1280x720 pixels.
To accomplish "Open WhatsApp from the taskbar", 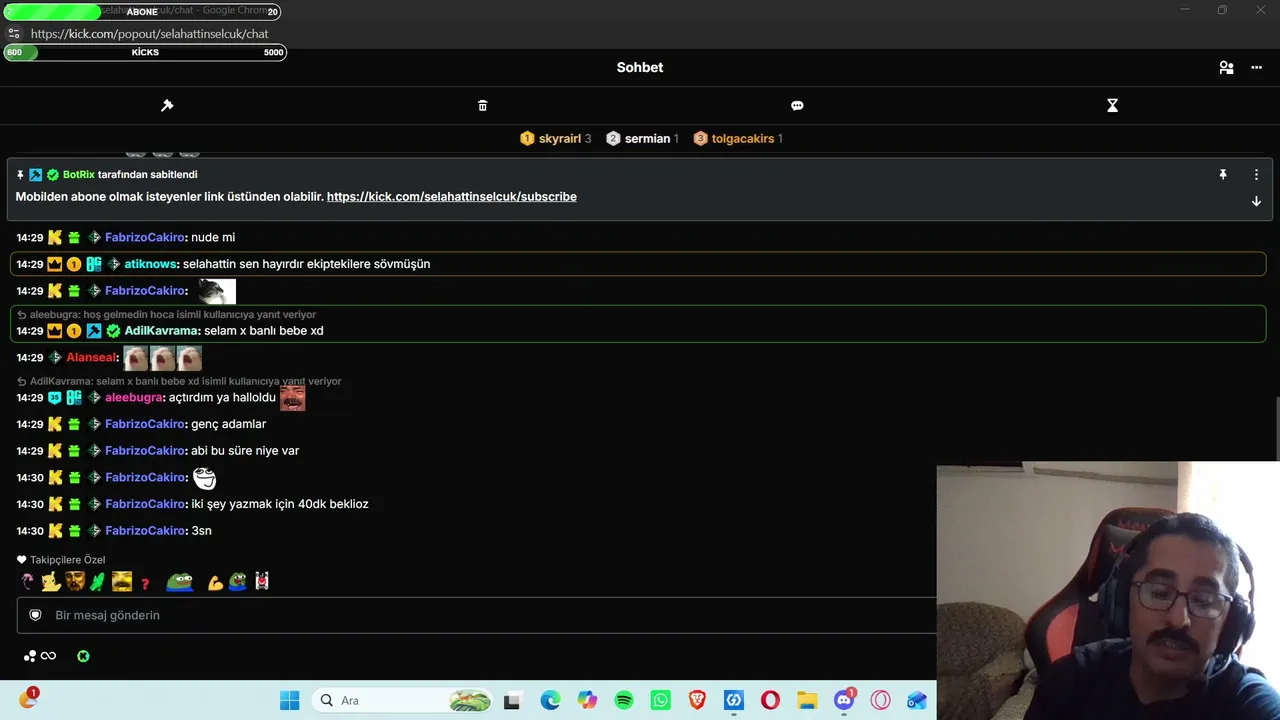I will [x=660, y=700].
